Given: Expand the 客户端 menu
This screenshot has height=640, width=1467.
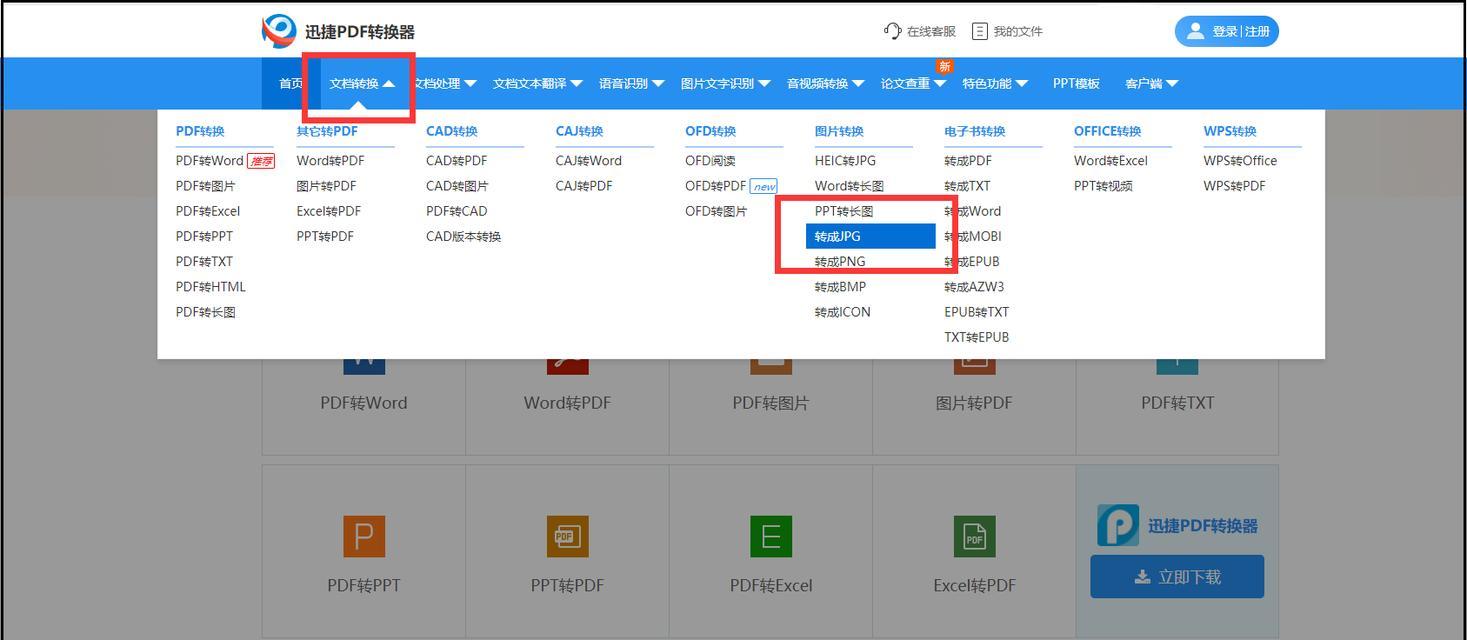Looking at the screenshot, I should [x=1152, y=83].
